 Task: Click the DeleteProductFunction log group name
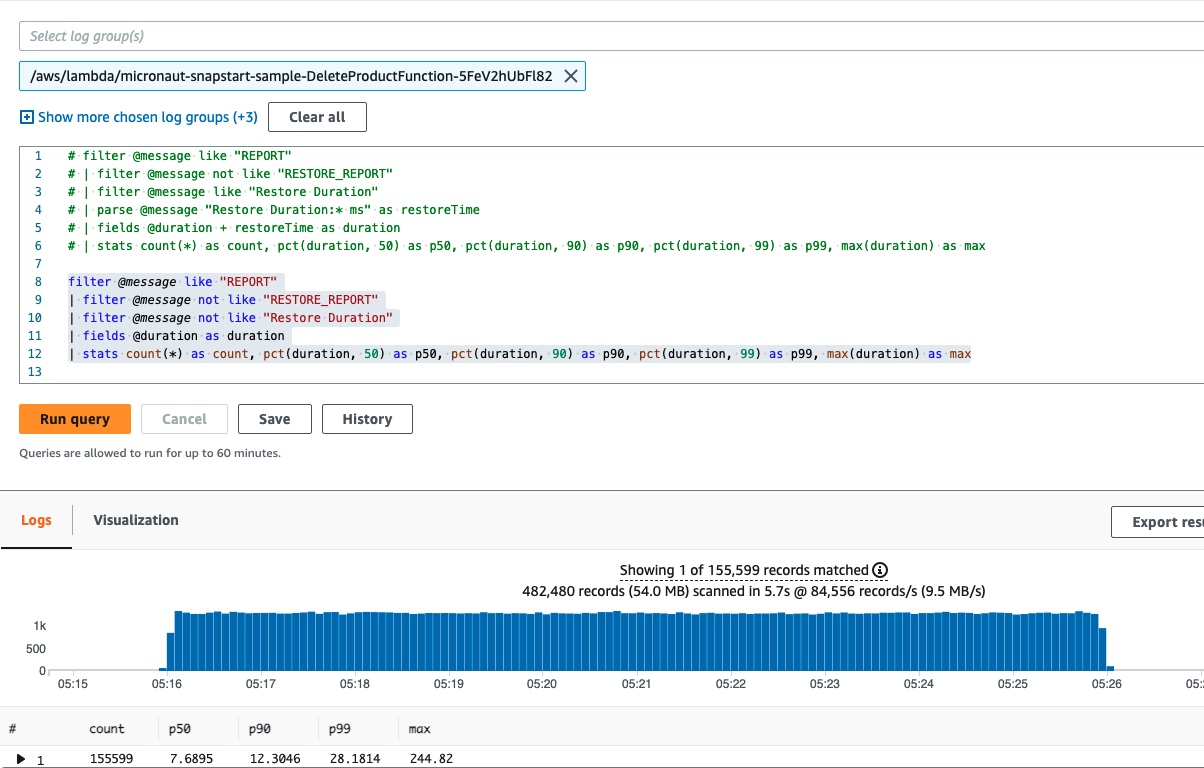(x=291, y=76)
